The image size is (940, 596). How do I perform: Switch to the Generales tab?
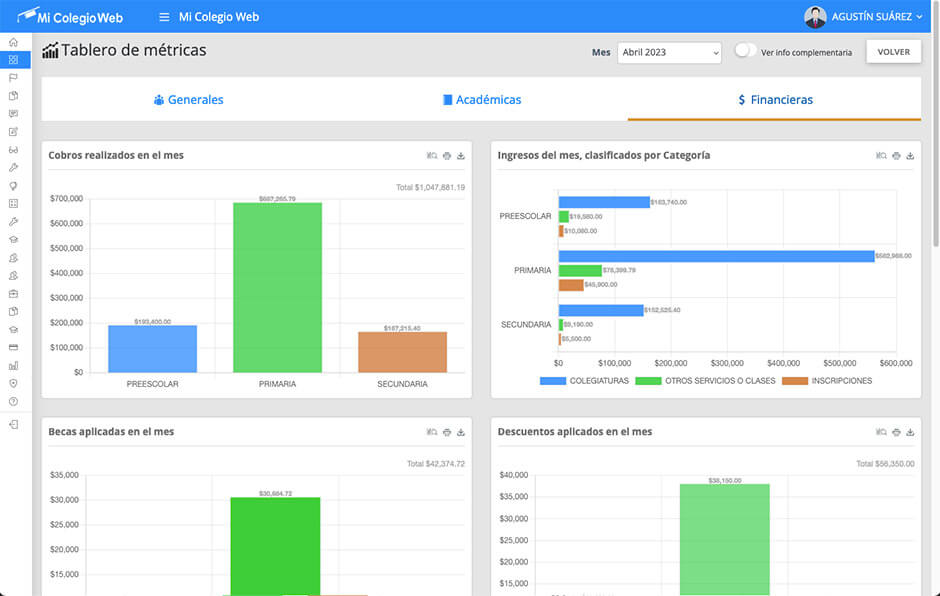point(188,100)
